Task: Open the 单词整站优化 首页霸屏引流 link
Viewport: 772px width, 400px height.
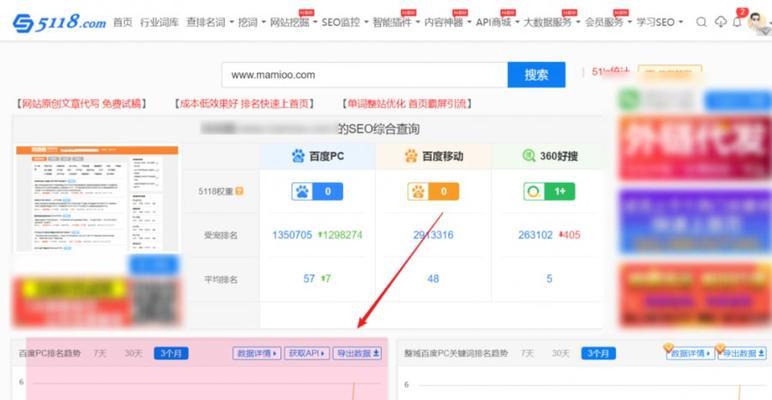Action: [407, 104]
